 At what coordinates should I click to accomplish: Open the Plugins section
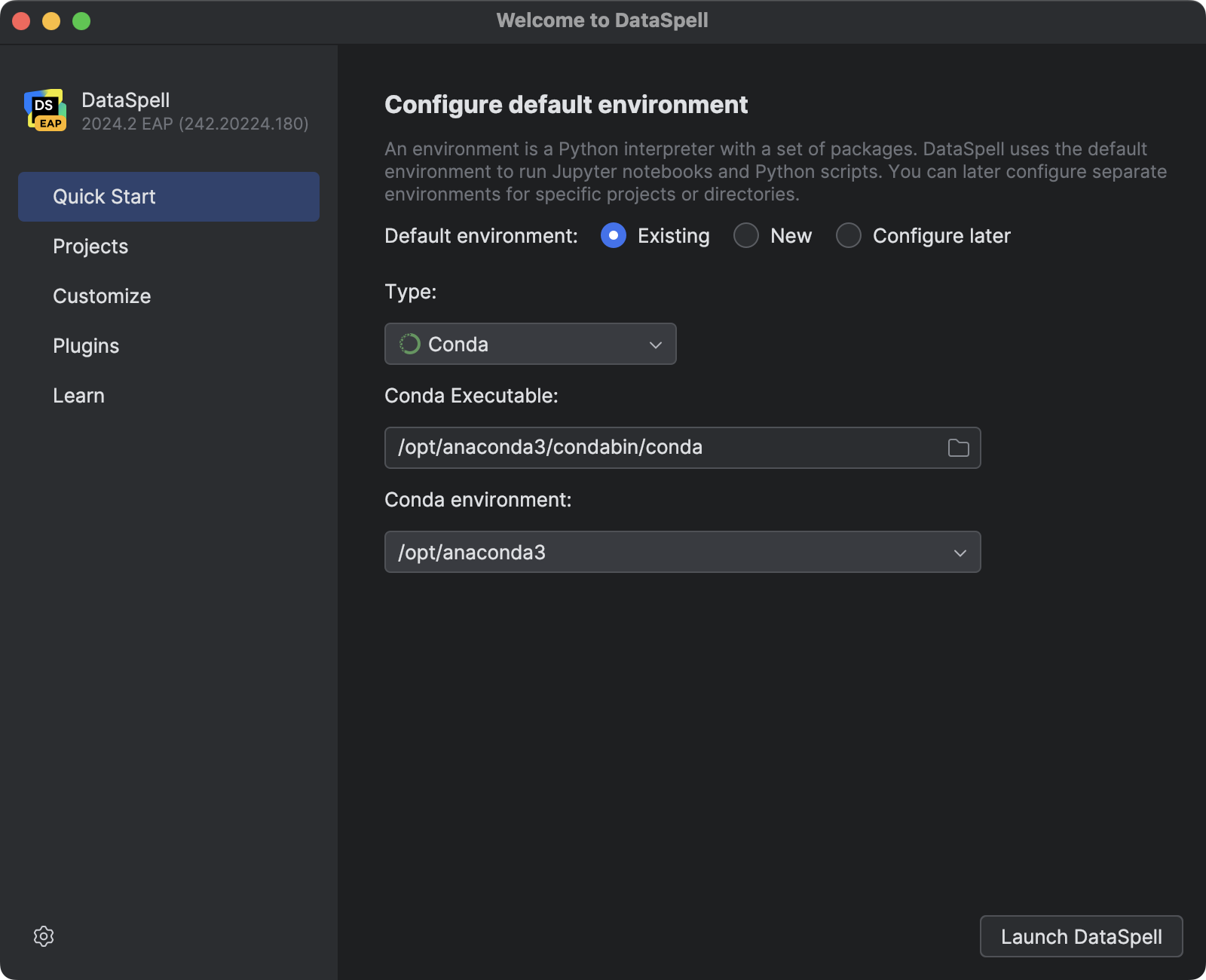[x=86, y=345]
